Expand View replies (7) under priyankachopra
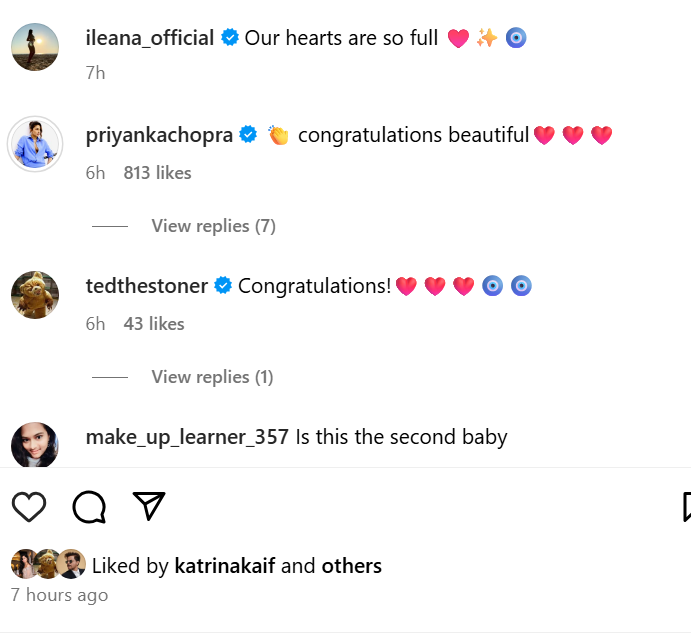 213,226
